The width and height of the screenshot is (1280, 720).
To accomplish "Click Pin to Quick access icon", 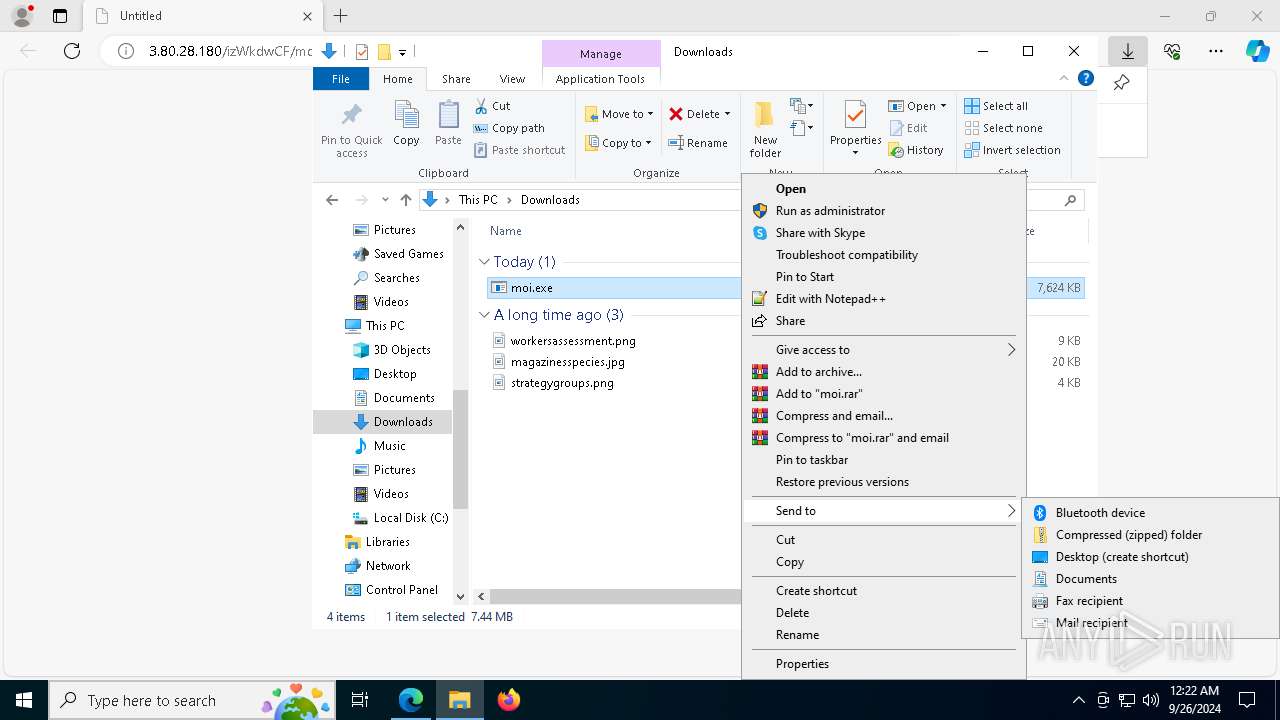I will pyautogui.click(x=351, y=128).
